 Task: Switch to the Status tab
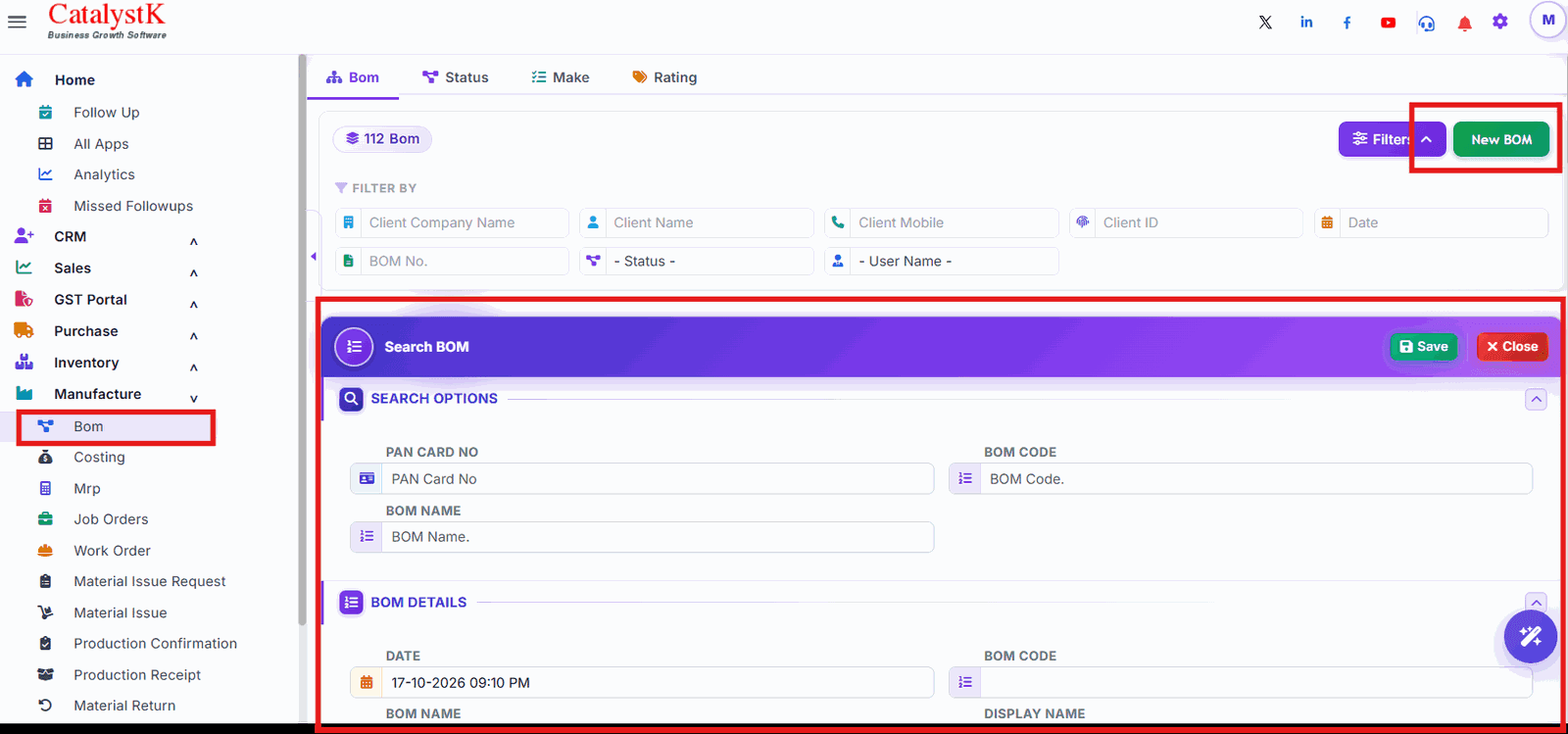[x=455, y=77]
